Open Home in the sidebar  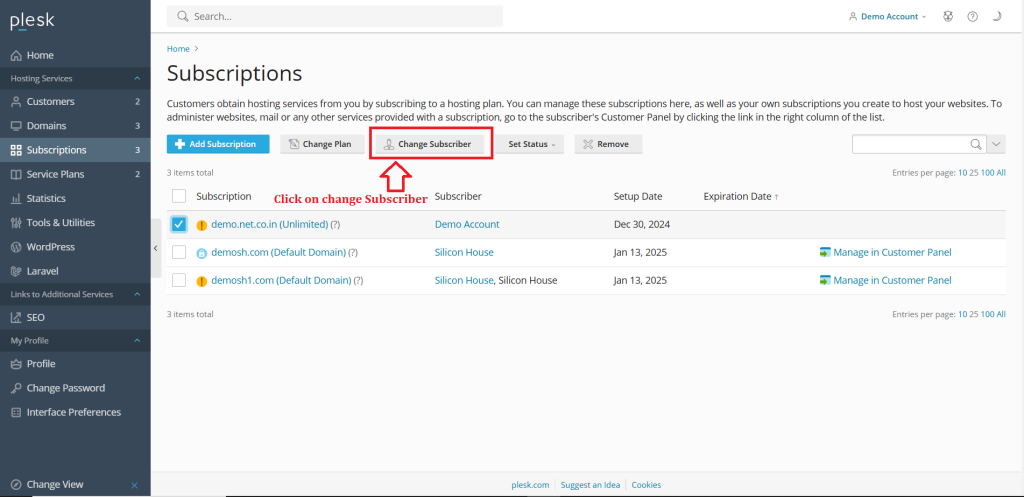coord(75,56)
